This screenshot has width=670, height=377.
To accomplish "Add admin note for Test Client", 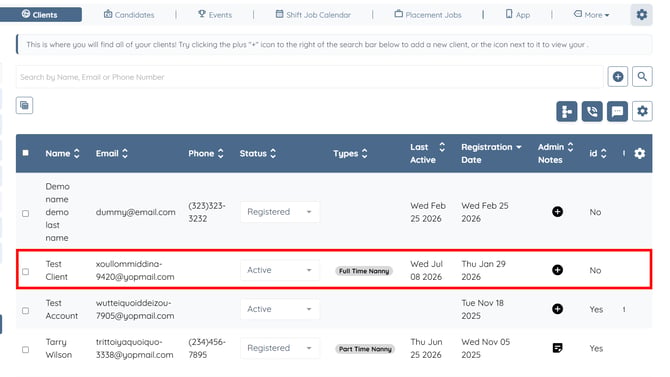I will (x=557, y=270).
